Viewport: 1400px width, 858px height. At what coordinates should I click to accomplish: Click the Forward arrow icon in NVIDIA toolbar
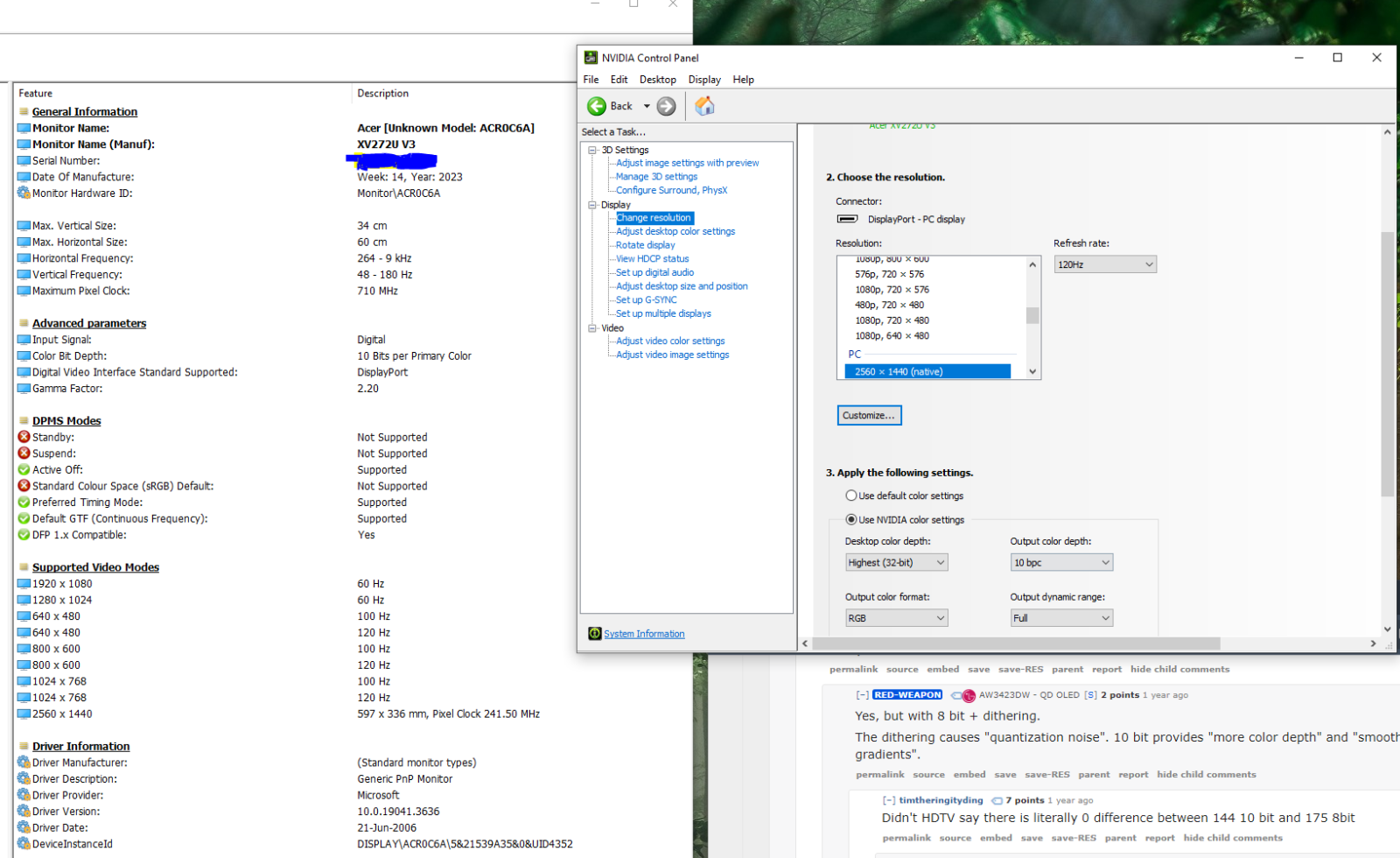(x=667, y=106)
